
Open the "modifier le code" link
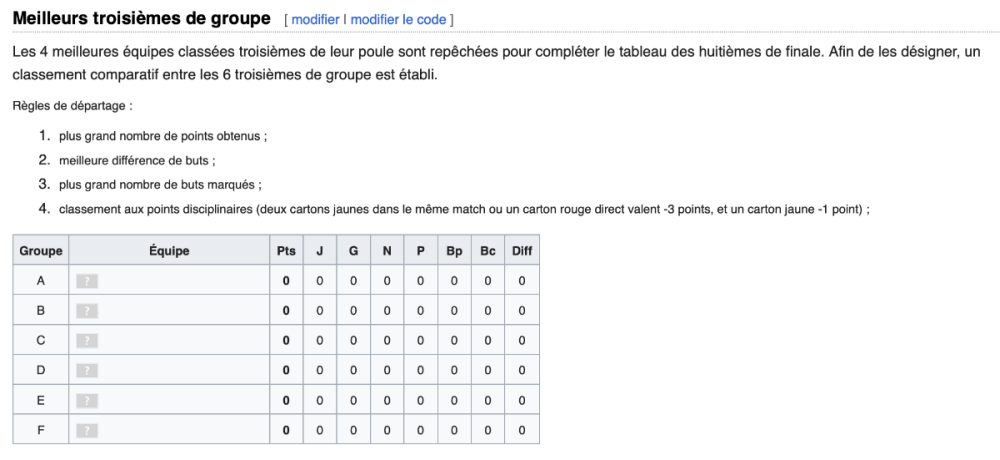[399, 20]
